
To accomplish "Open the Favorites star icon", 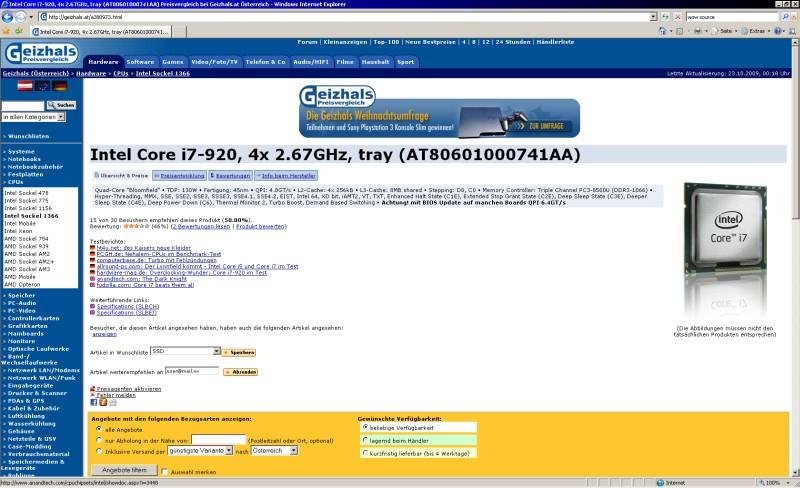I will [x=7, y=31].
